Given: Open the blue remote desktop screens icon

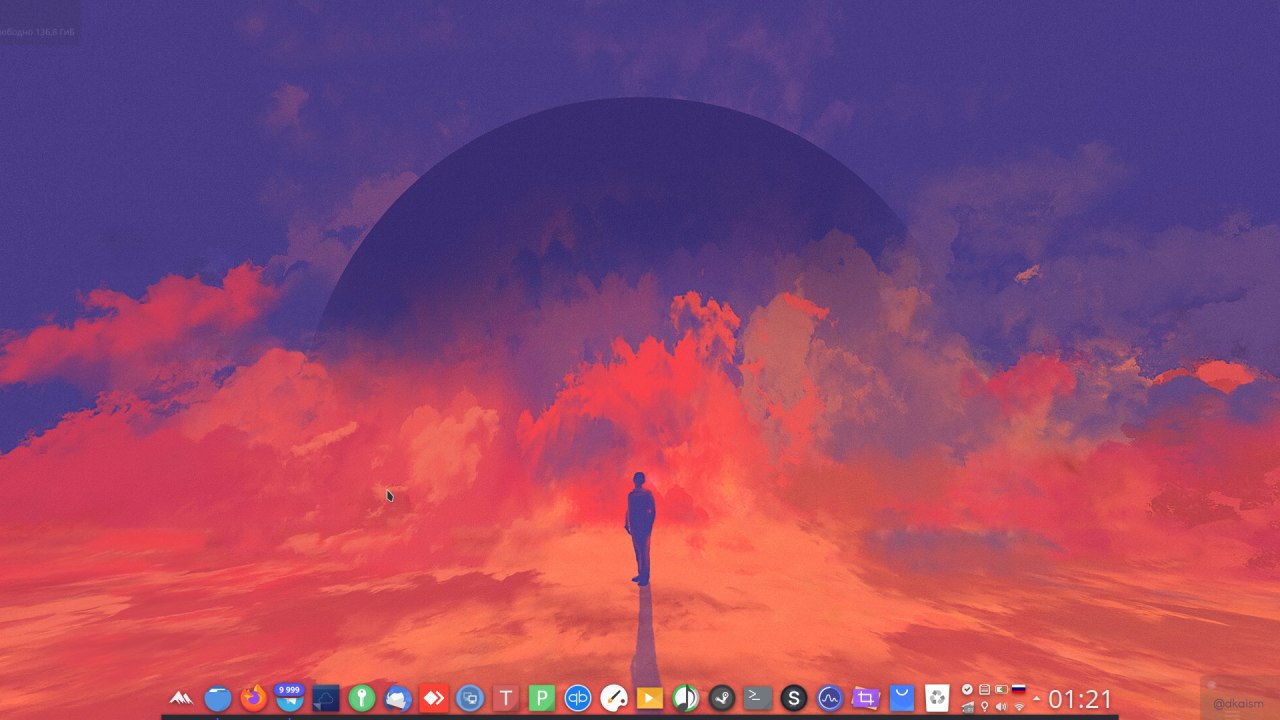Looking at the screenshot, I should [470, 698].
